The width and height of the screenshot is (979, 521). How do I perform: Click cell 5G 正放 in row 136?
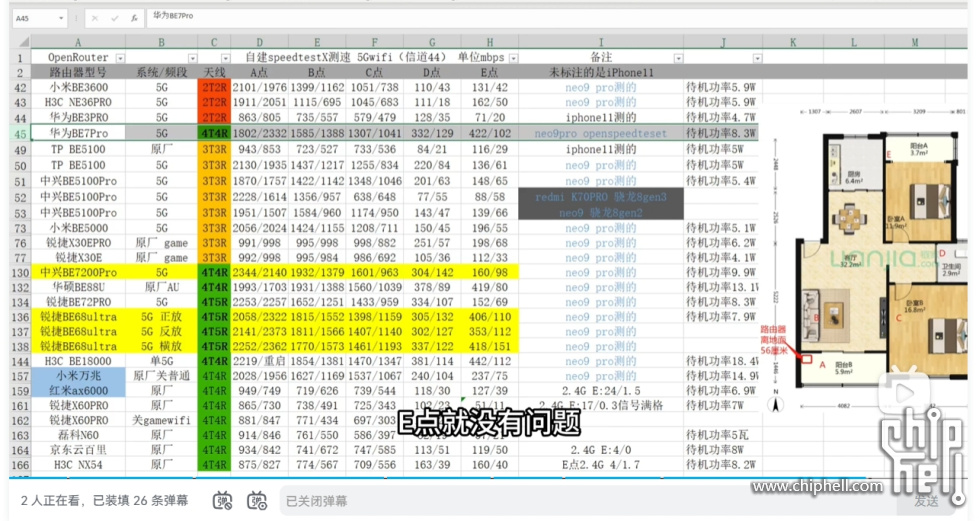[x=162, y=317]
